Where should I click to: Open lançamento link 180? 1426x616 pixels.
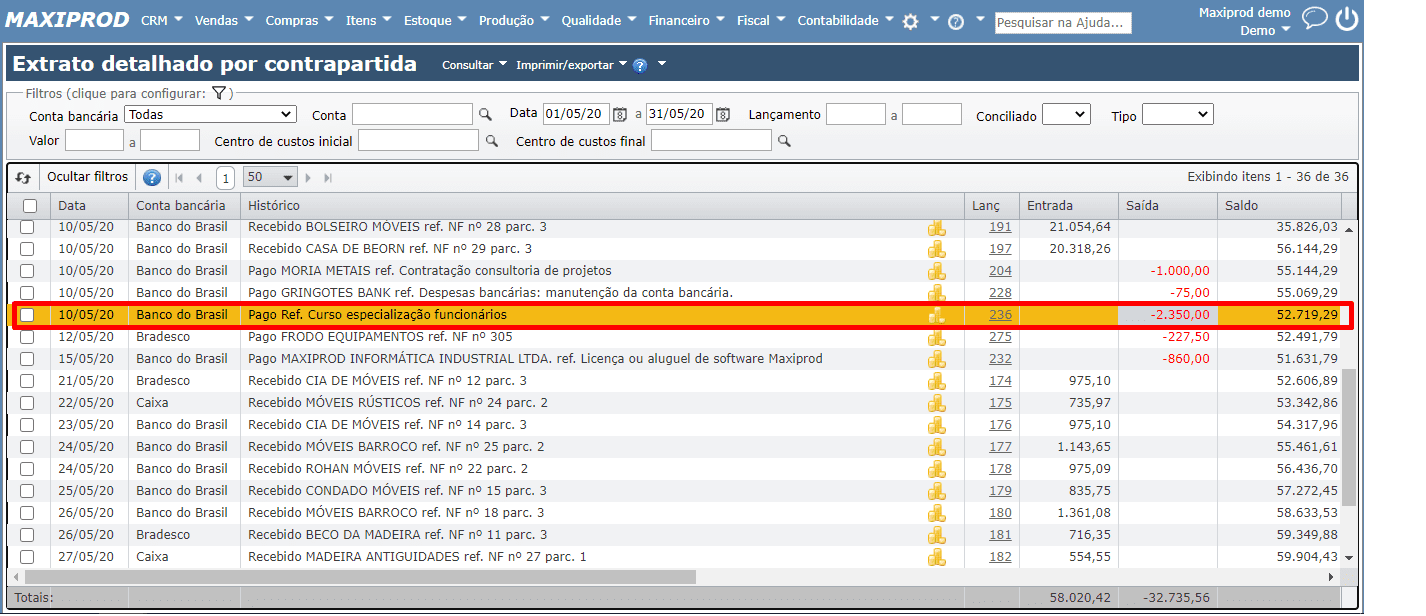[x=1000, y=513]
